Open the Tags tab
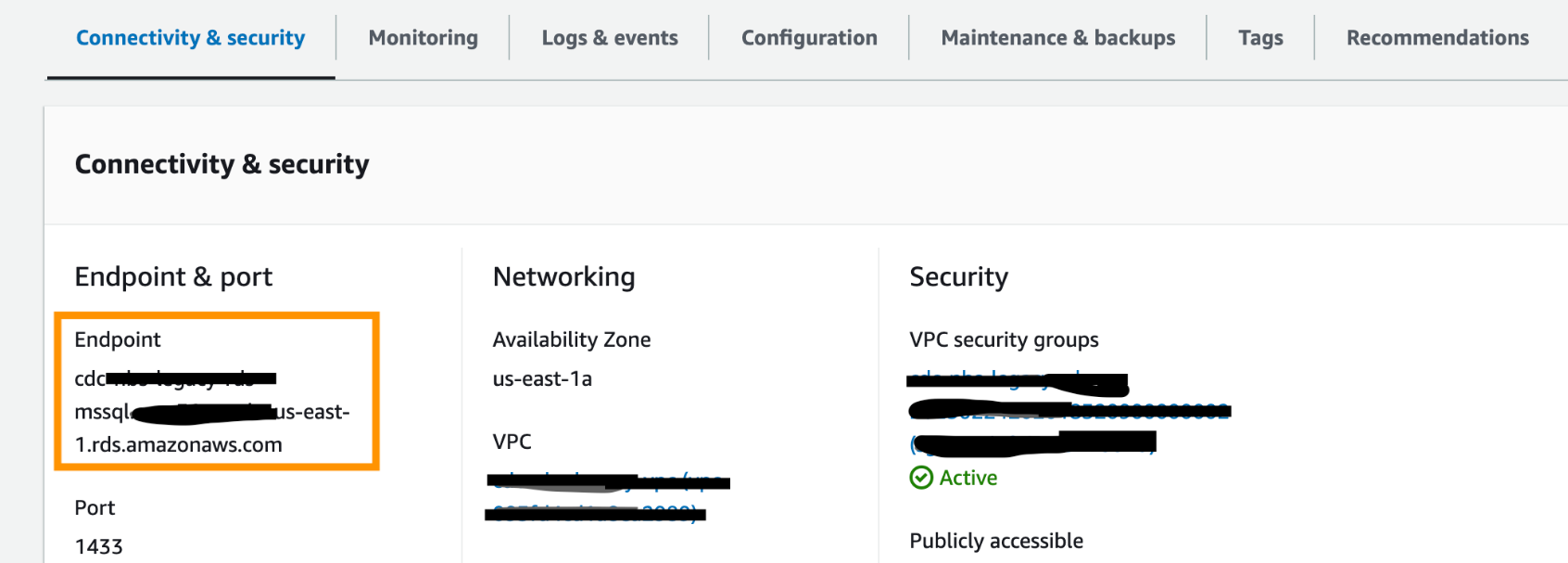This screenshot has height=563, width=1568. (x=1260, y=38)
